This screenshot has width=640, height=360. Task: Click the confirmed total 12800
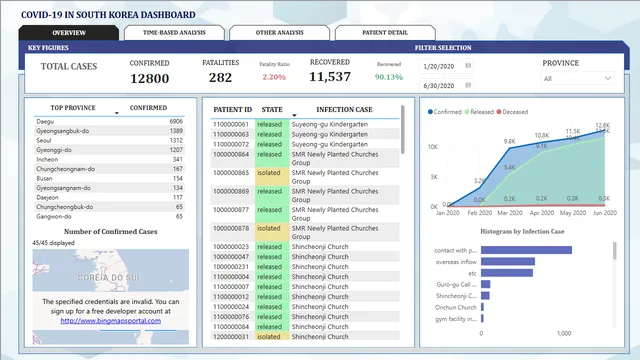[x=149, y=78]
